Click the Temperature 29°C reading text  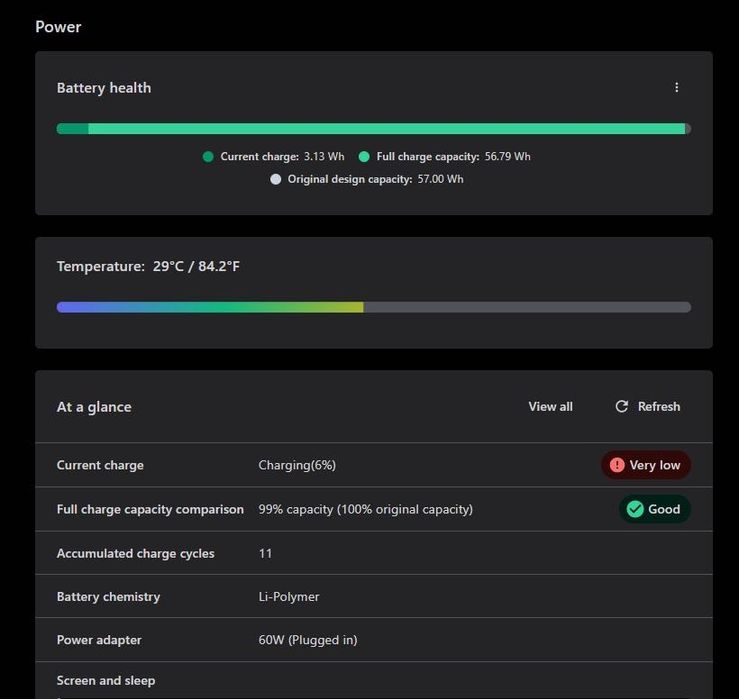coord(148,267)
